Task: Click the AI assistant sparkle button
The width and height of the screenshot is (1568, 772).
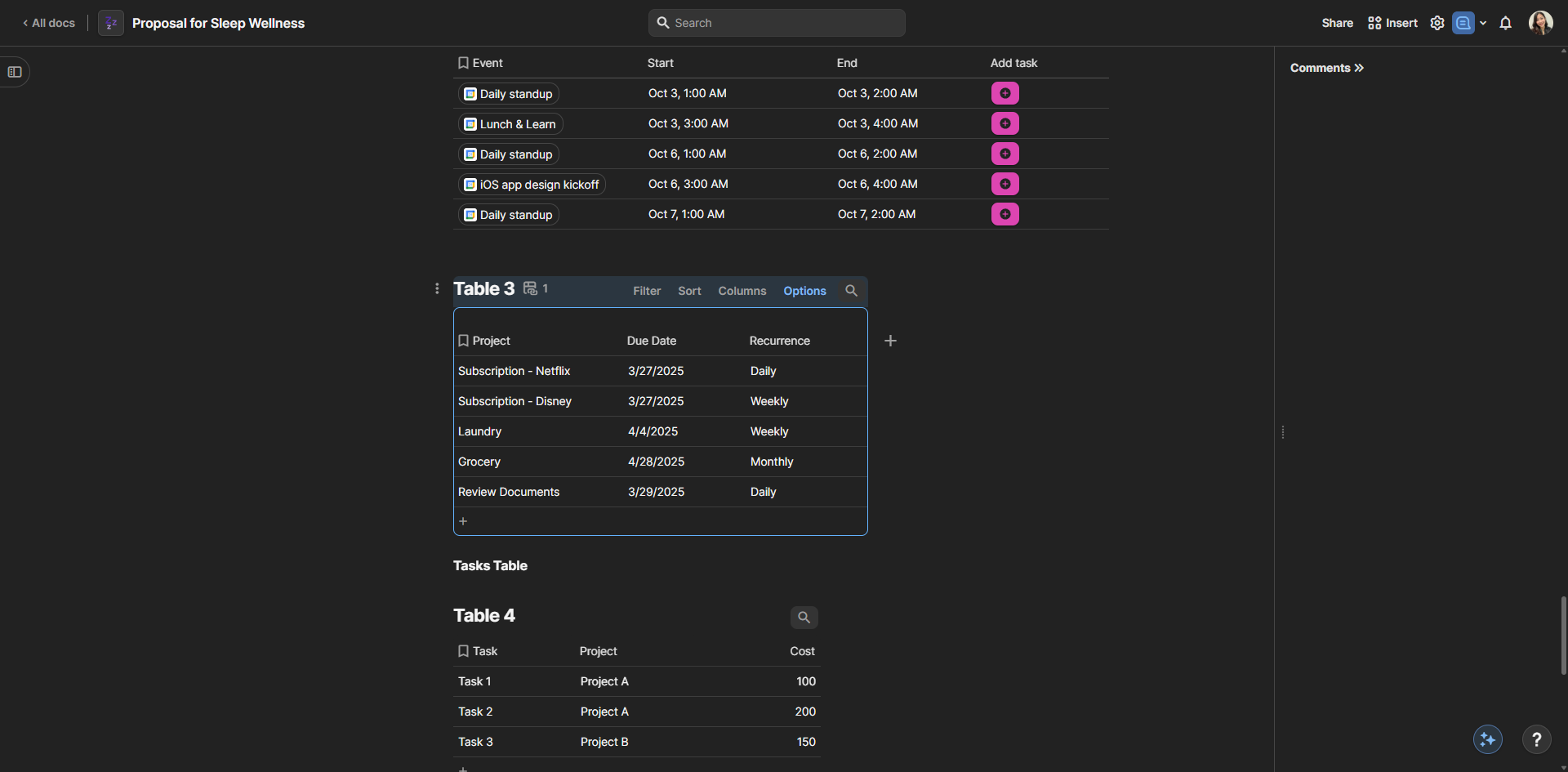Action: coord(1487,739)
